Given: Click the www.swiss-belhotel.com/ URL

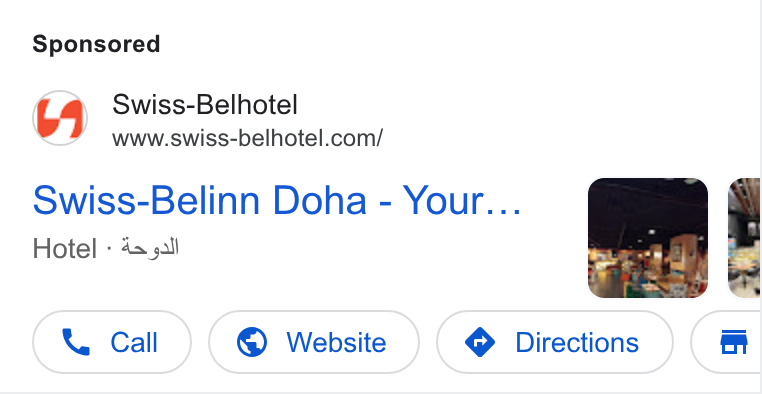Looking at the screenshot, I should pyautogui.click(x=247, y=139).
